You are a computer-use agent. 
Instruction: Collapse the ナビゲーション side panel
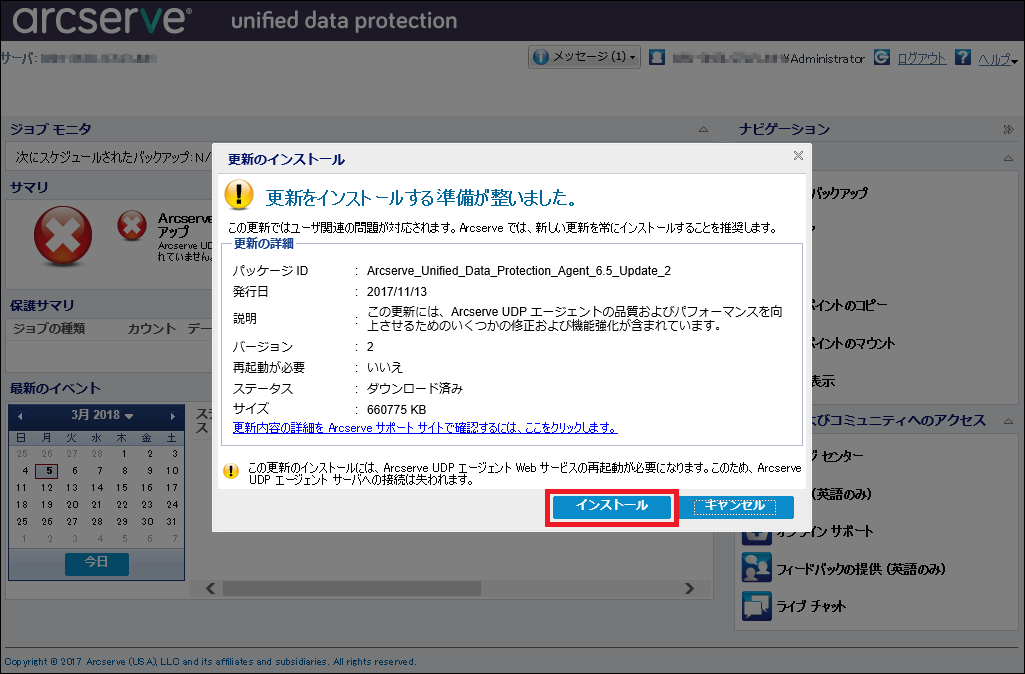coord(1009,129)
